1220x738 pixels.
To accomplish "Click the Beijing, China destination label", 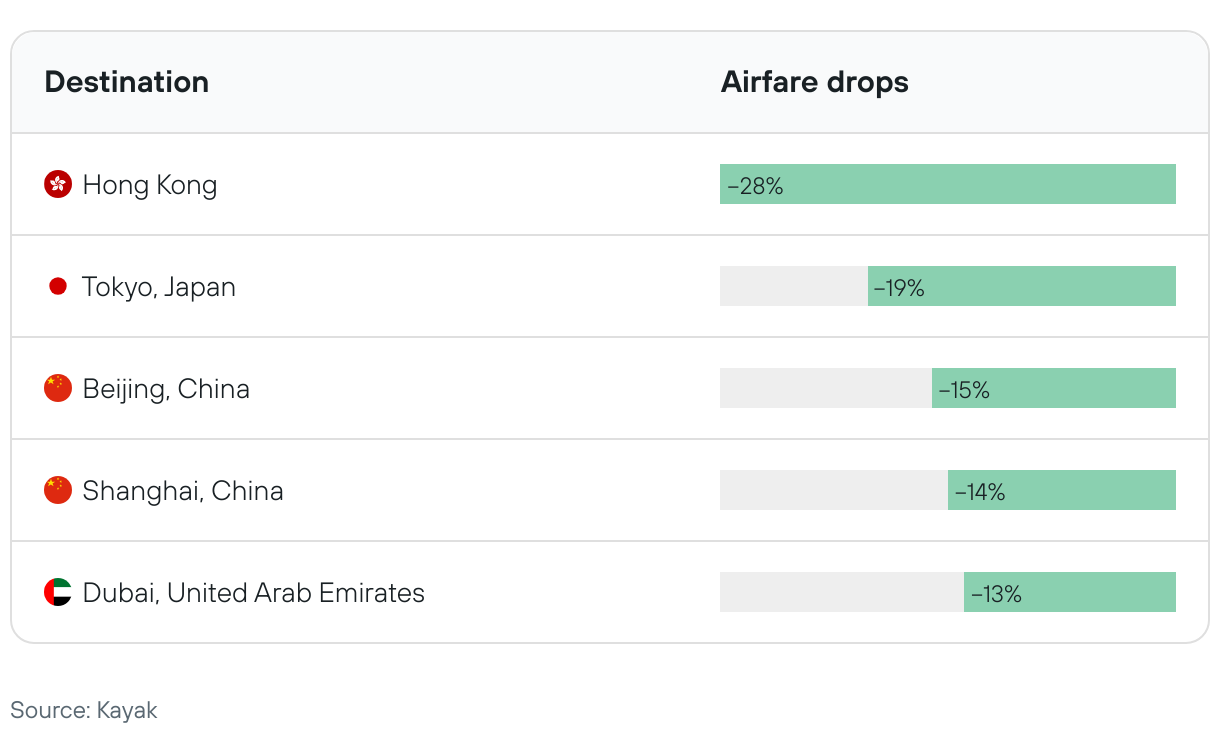I will (x=166, y=389).
